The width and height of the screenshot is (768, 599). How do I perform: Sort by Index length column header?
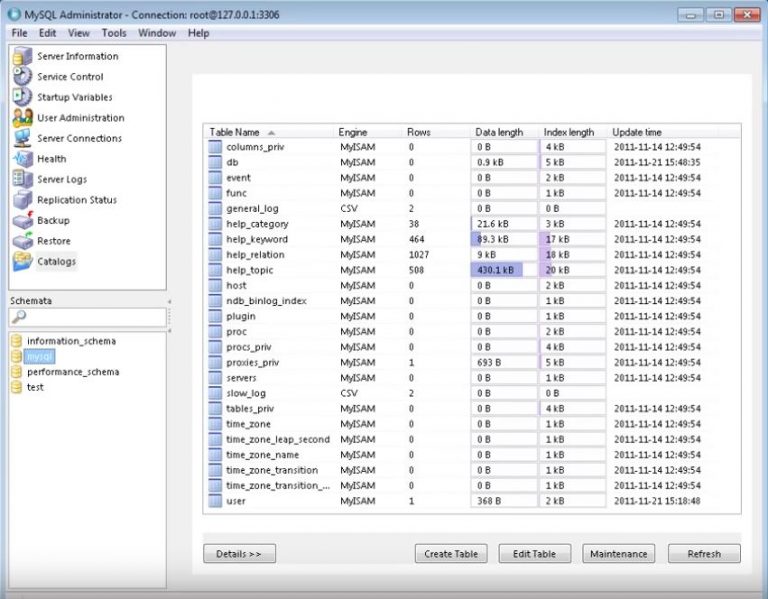point(575,132)
